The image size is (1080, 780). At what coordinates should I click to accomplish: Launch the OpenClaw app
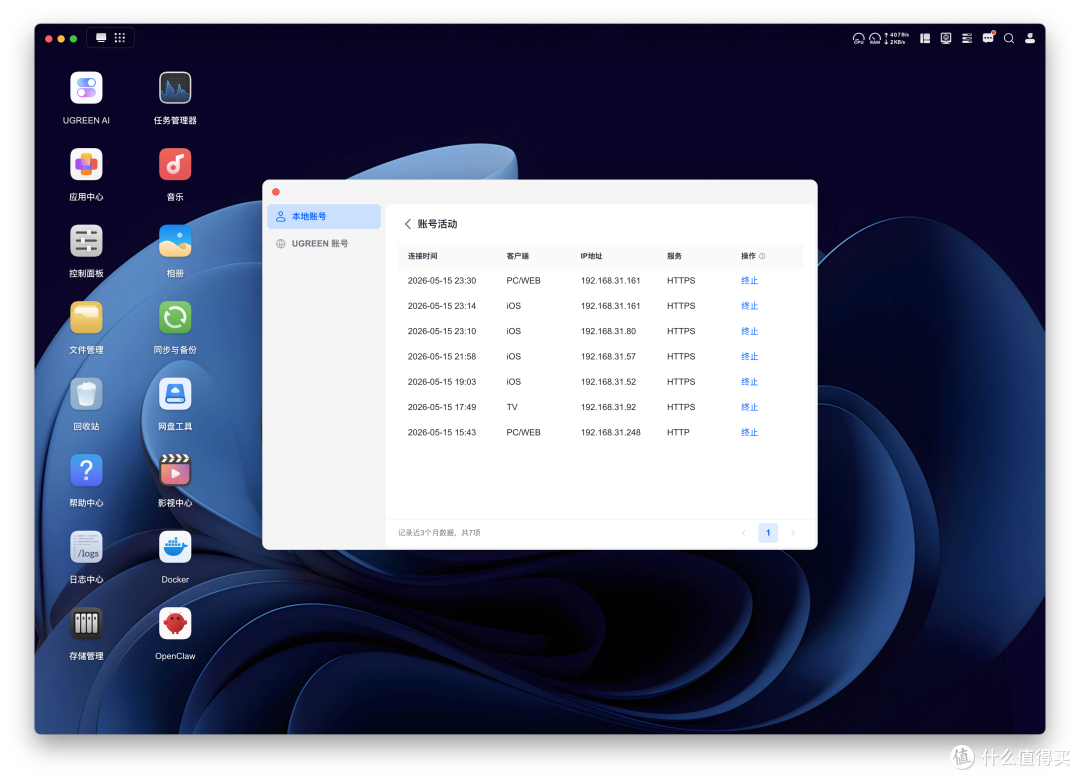tap(175, 624)
